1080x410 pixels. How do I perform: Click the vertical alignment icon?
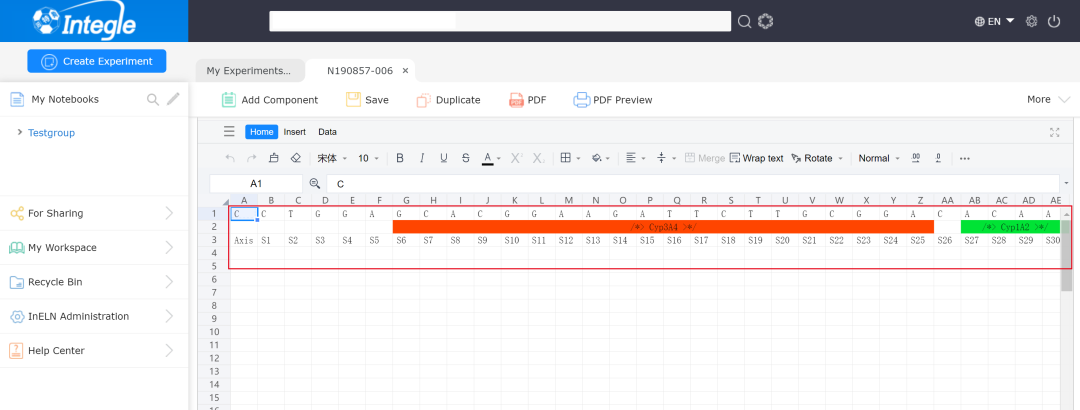661,158
